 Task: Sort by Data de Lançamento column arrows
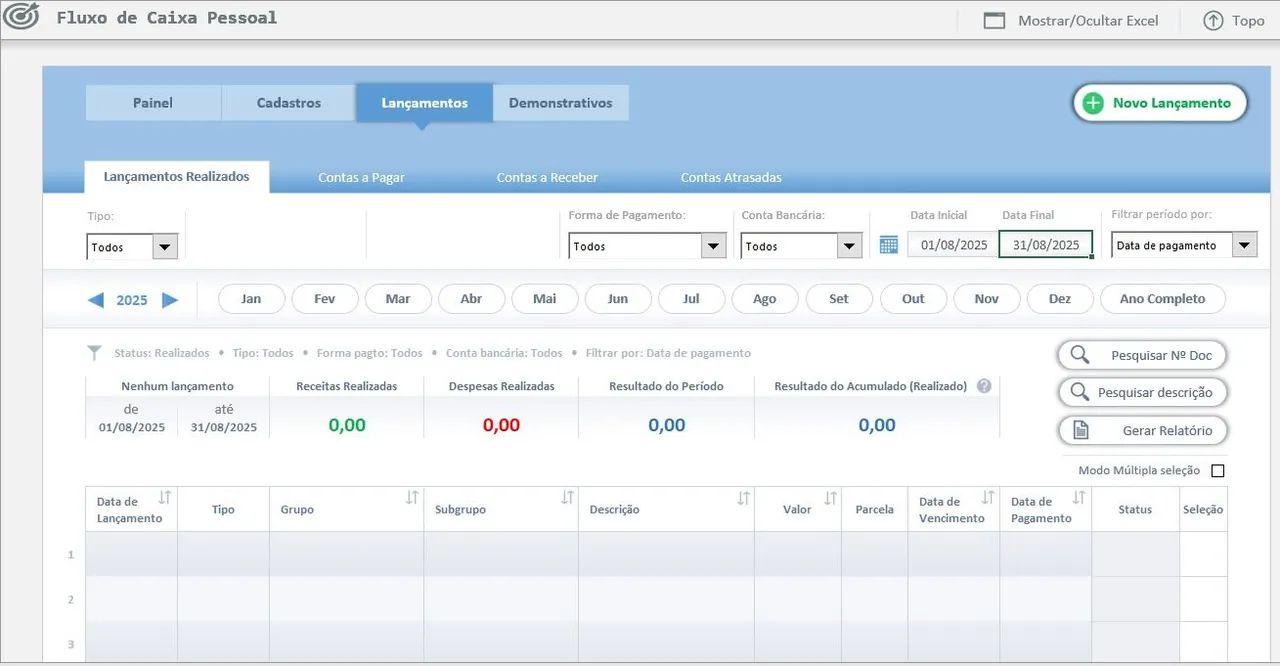pyautogui.click(x=165, y=498)
